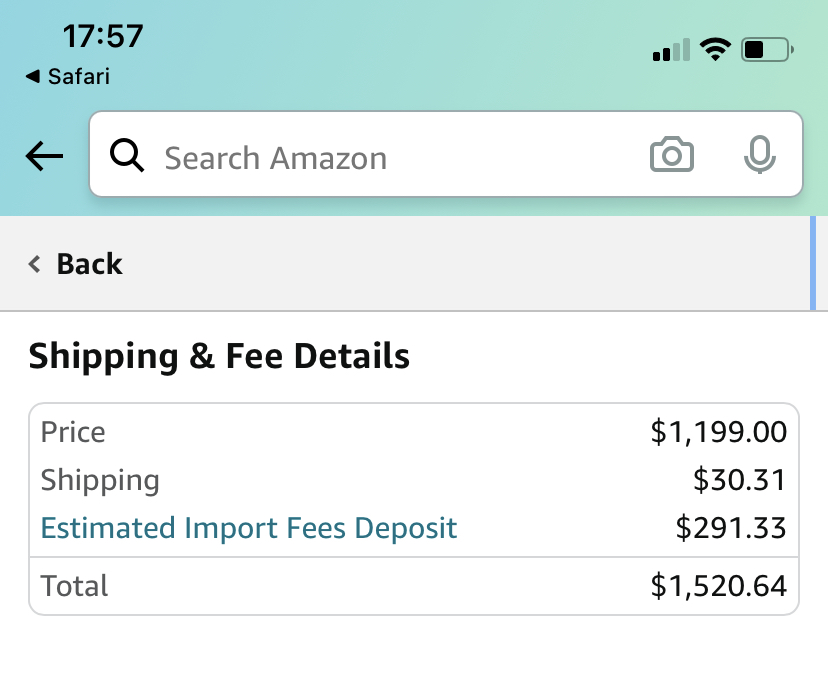Click the $291.33 import fees amount

pos(731,528)
